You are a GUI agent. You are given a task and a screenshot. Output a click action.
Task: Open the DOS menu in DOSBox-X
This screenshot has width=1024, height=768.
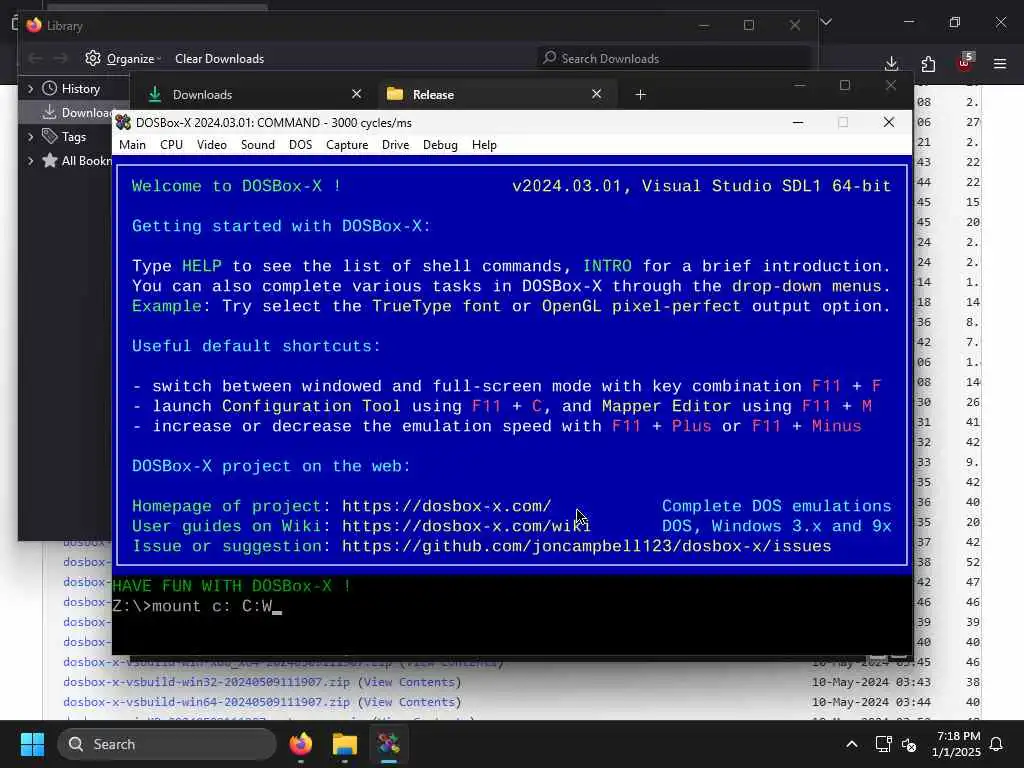coord(300,145)
